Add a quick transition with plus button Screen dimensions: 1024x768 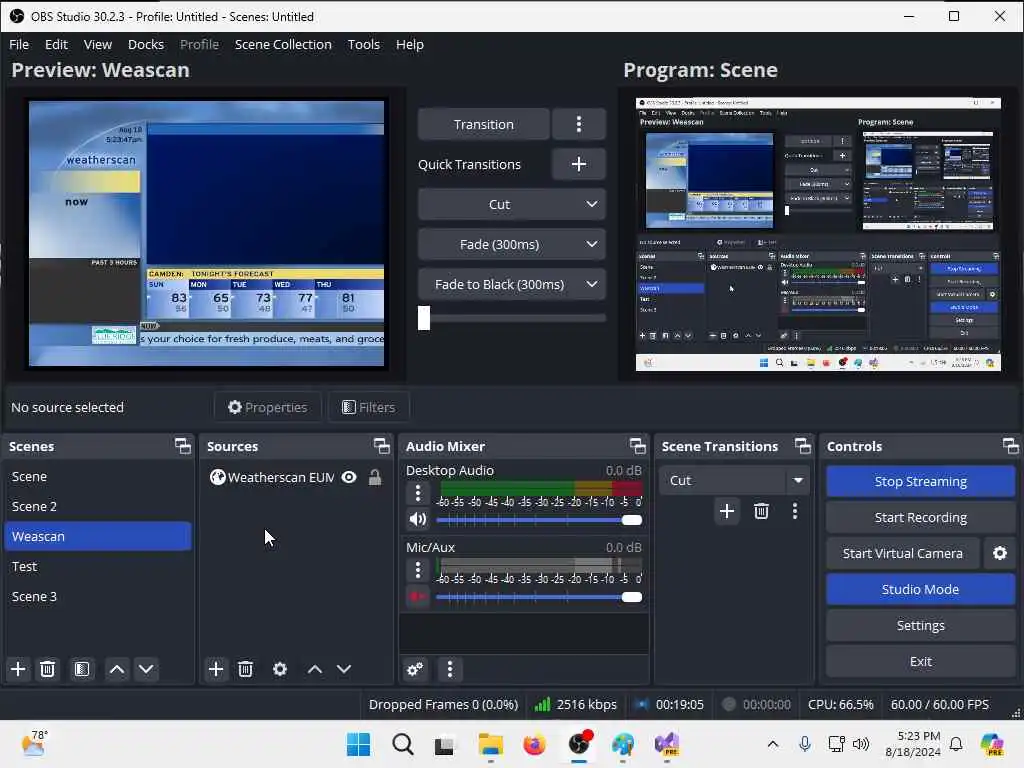coord(579,164)
